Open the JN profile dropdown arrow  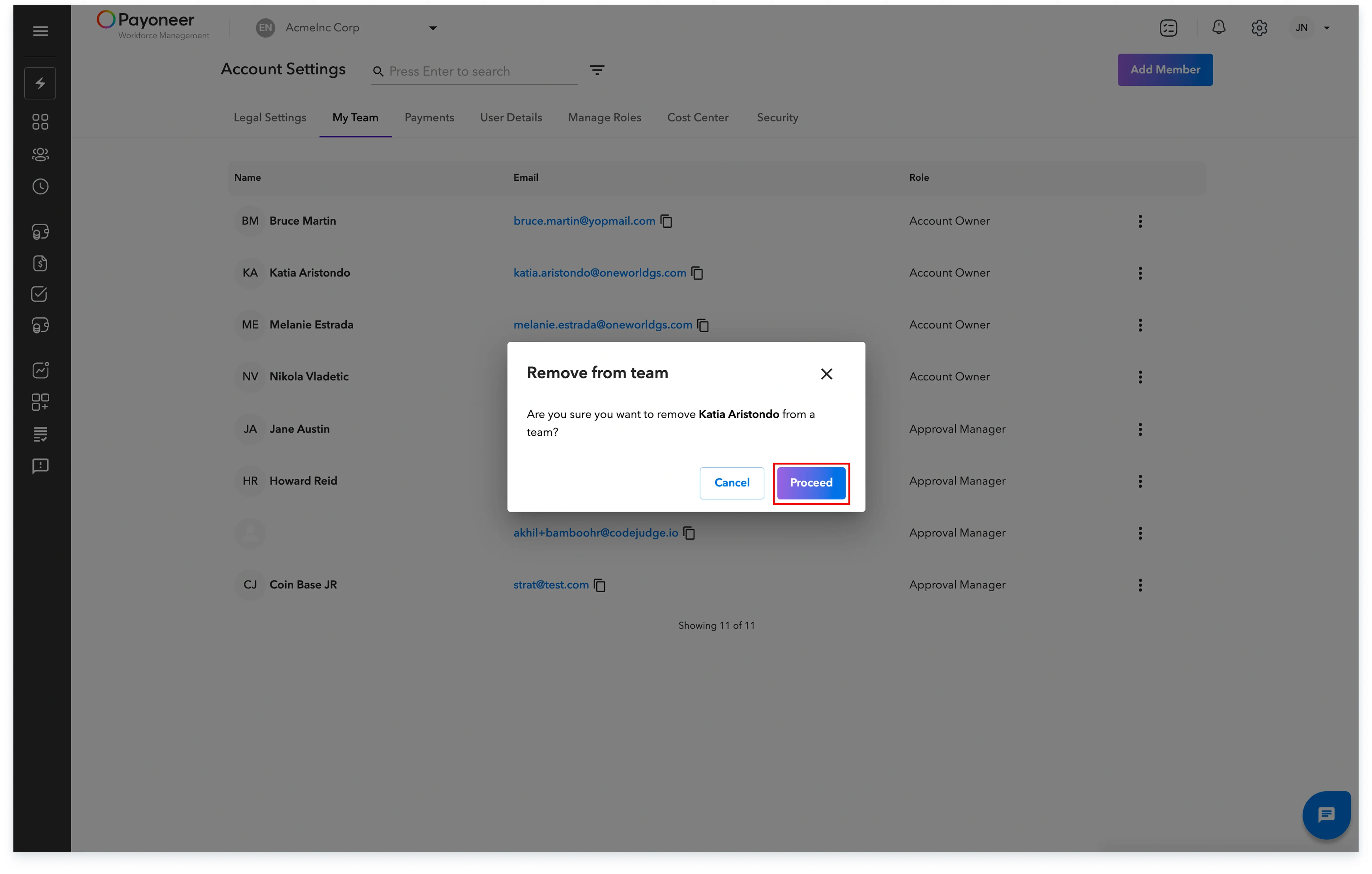click(1326, 27)
